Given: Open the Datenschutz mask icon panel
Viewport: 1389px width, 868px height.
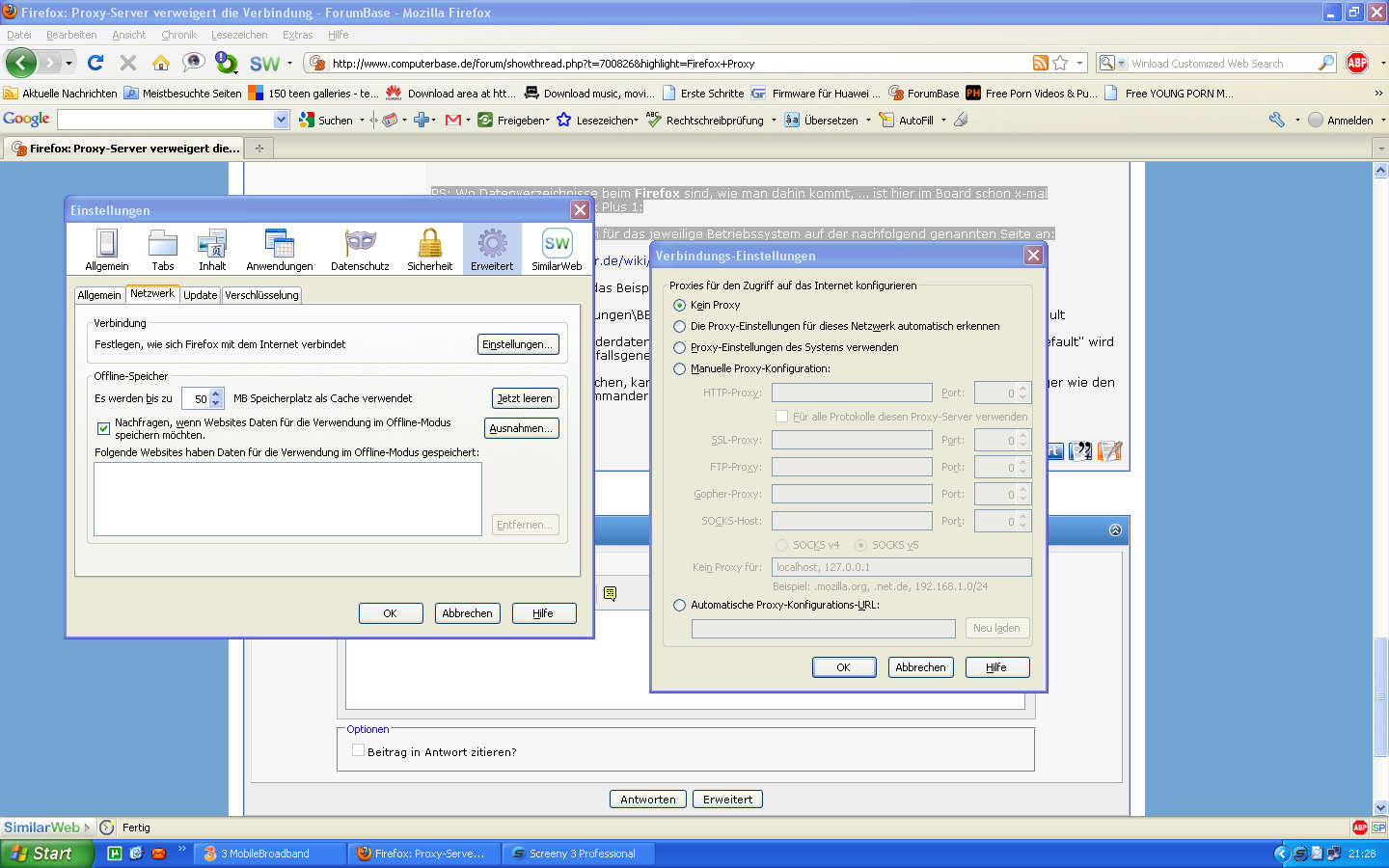Looking at the screenshot, I should pos(360,249).
